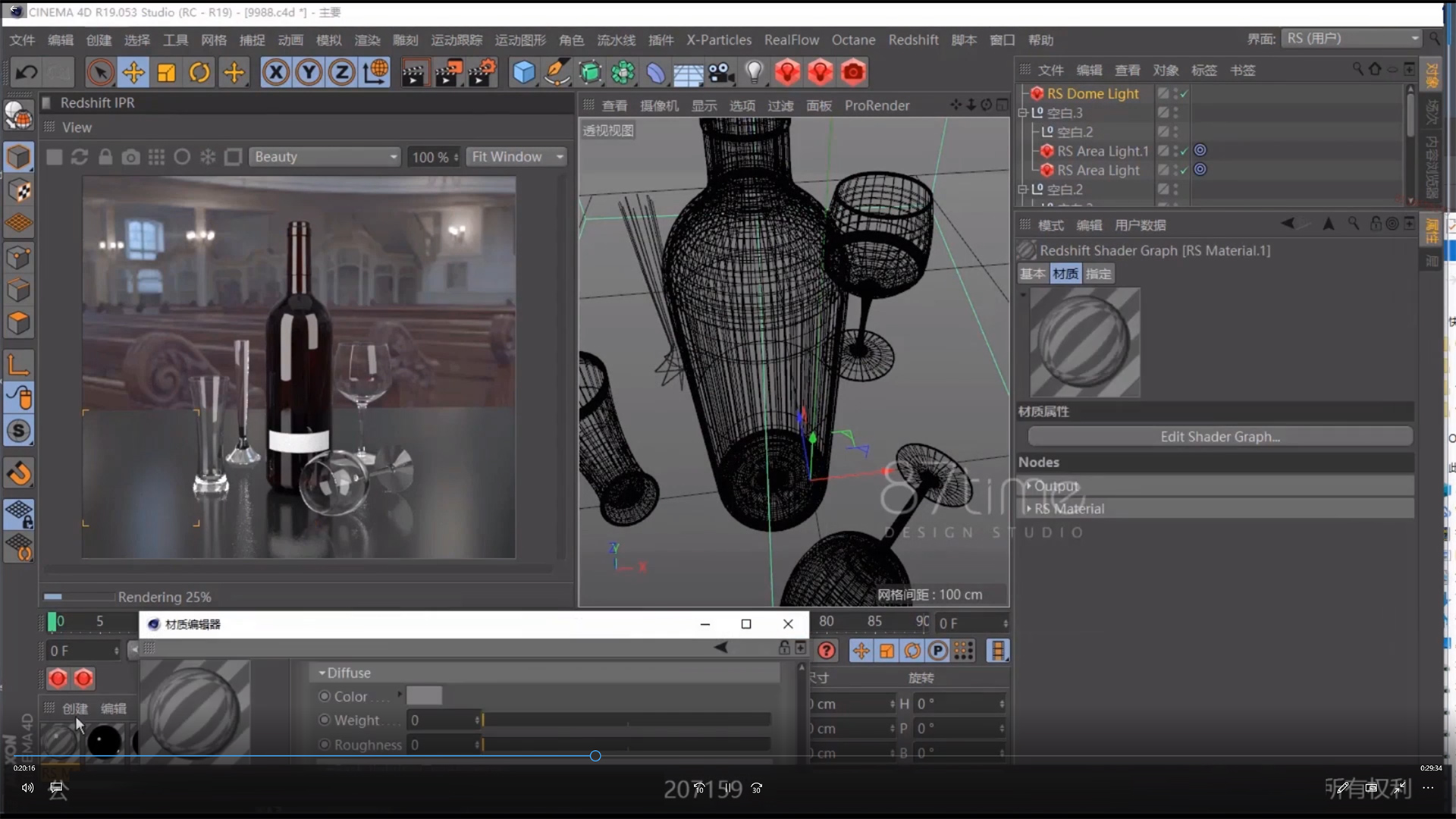The width and height of the screenshot is (1456, 819).
Task: Select RS Area Light.1 object
Action: pos(1102,151)
